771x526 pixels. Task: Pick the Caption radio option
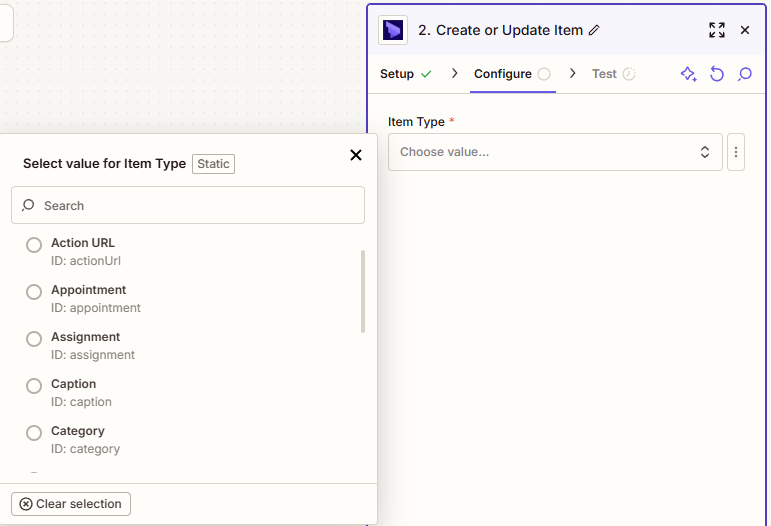click(x=34, y=386)
